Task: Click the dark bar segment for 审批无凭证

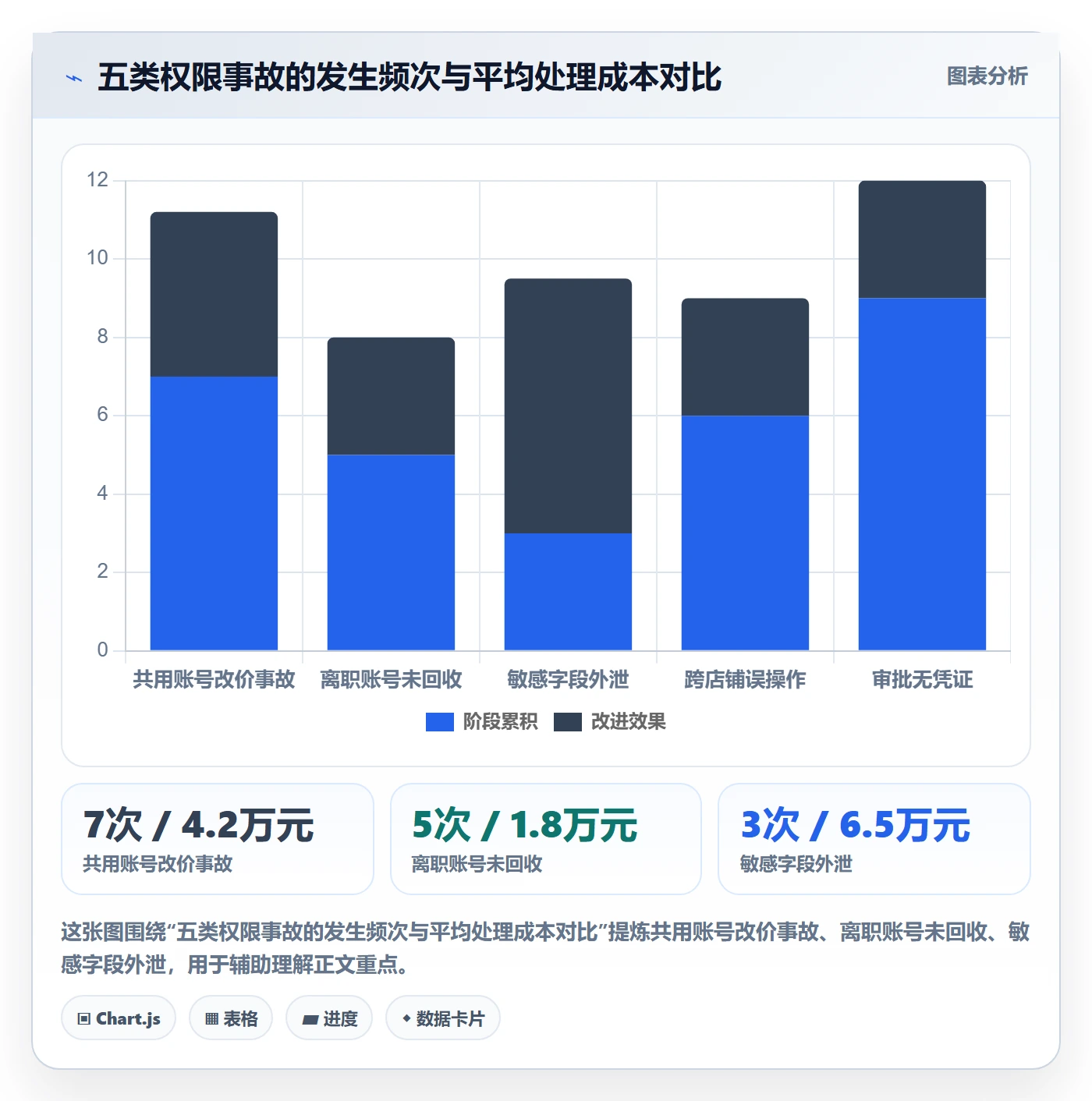Action: [922, 239]
